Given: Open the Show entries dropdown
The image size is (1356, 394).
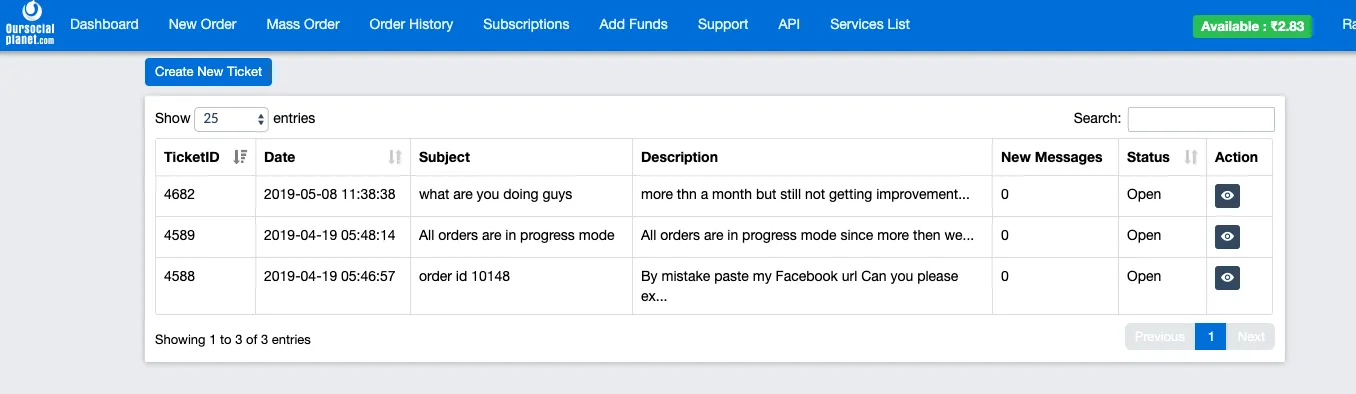Looking at the screenshot, I should pyautogui.click(x=231, y=119).
